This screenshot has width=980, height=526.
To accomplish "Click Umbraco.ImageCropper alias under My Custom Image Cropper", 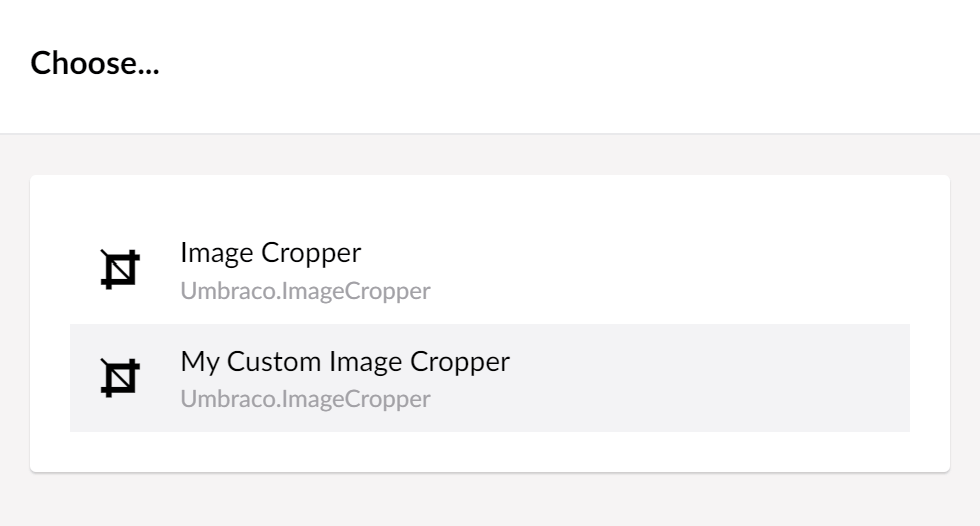I will pos(305,399).
